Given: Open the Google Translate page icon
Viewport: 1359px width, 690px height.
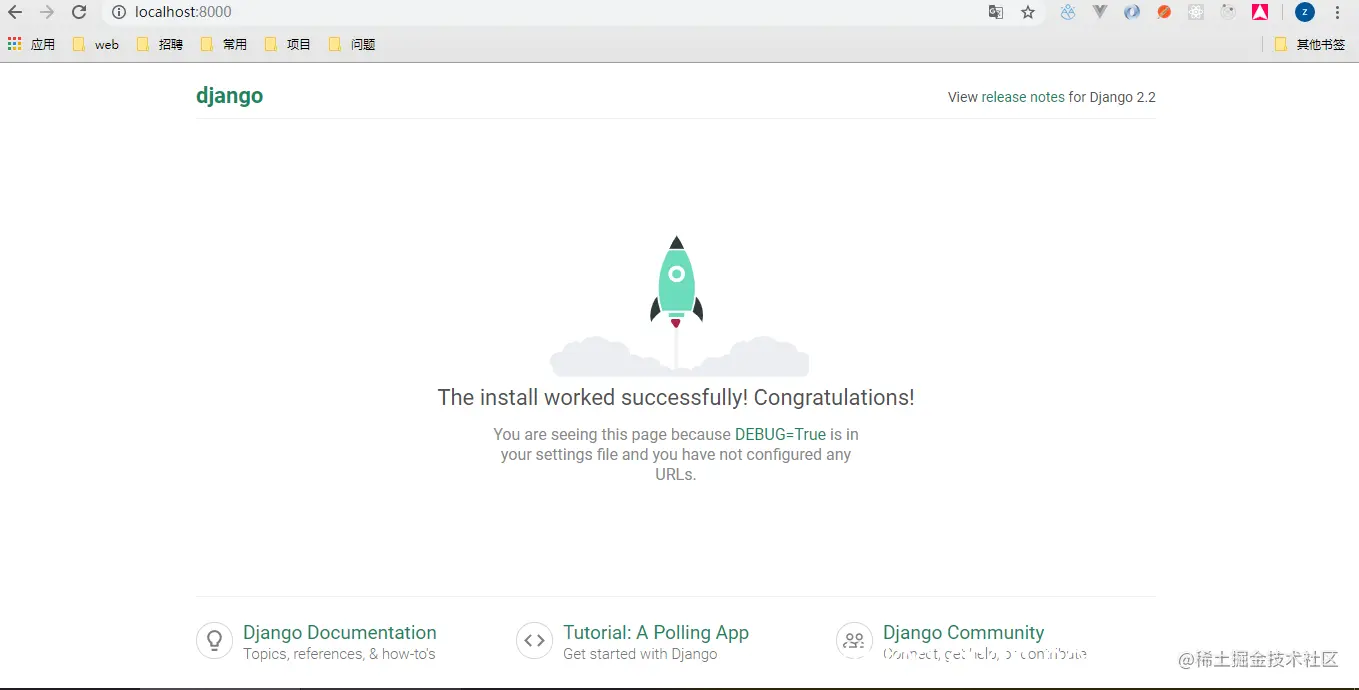Looking at the screenshot, I should point(996,12).
